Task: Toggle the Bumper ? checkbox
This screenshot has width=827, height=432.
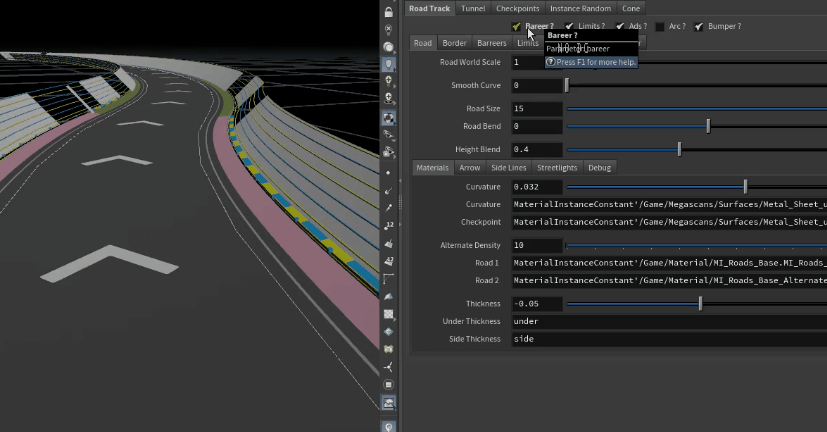Action: pyautogui.click(x=699, y=26)
